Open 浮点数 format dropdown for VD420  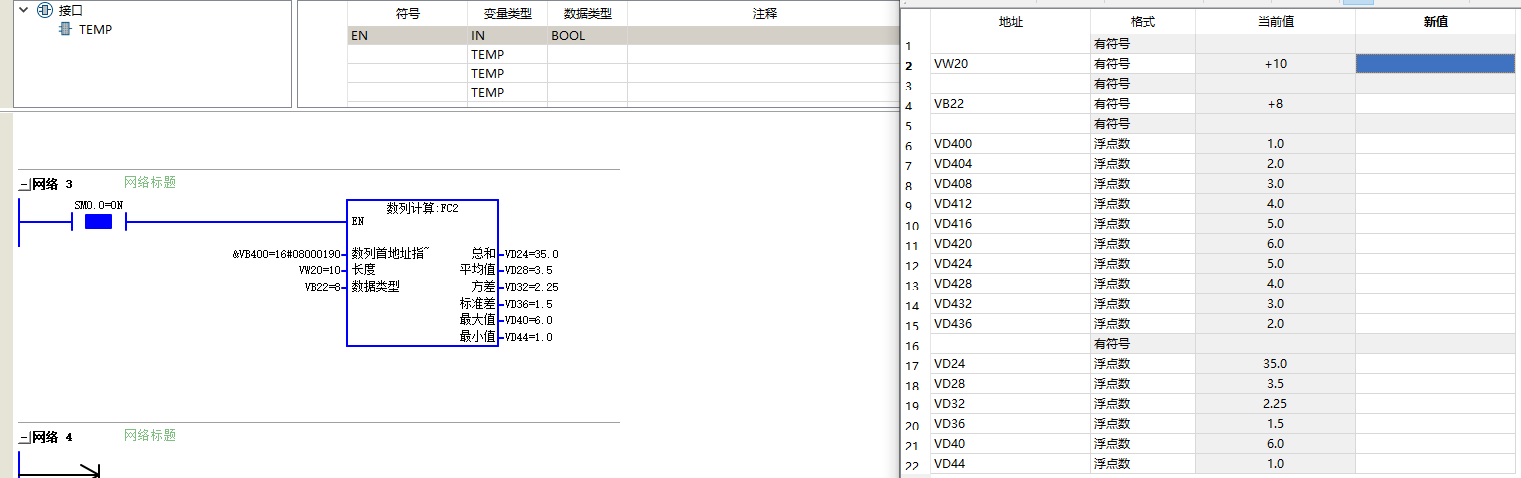pos(1143,244)
